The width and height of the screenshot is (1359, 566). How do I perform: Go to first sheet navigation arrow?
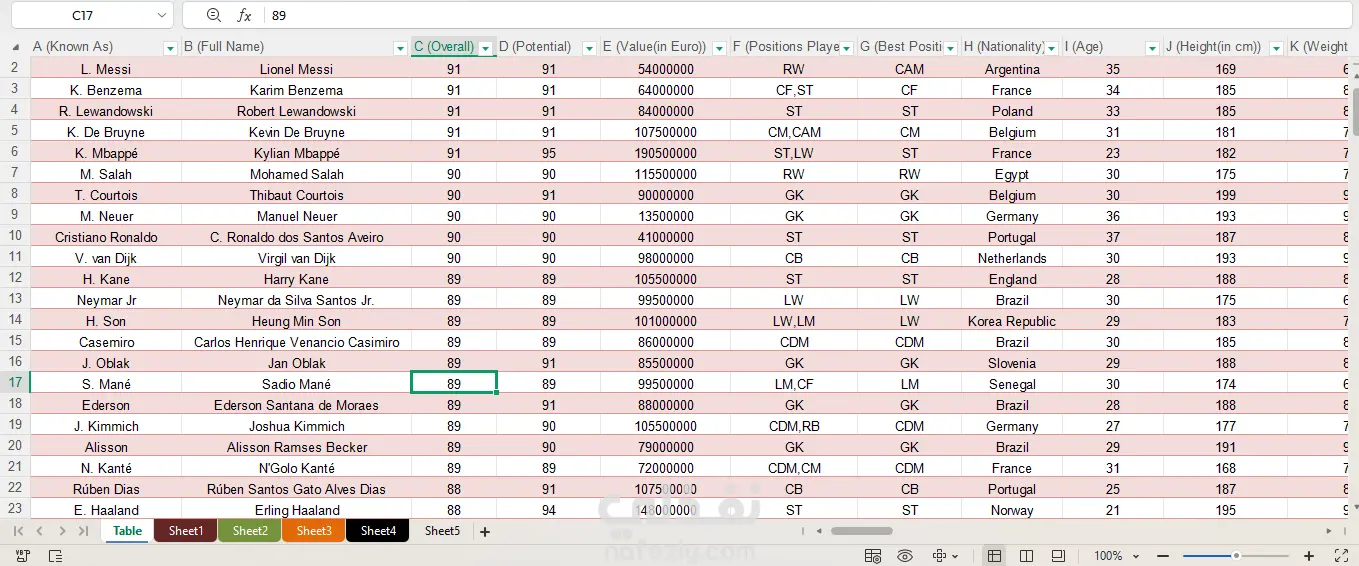(x=18, y=531)
